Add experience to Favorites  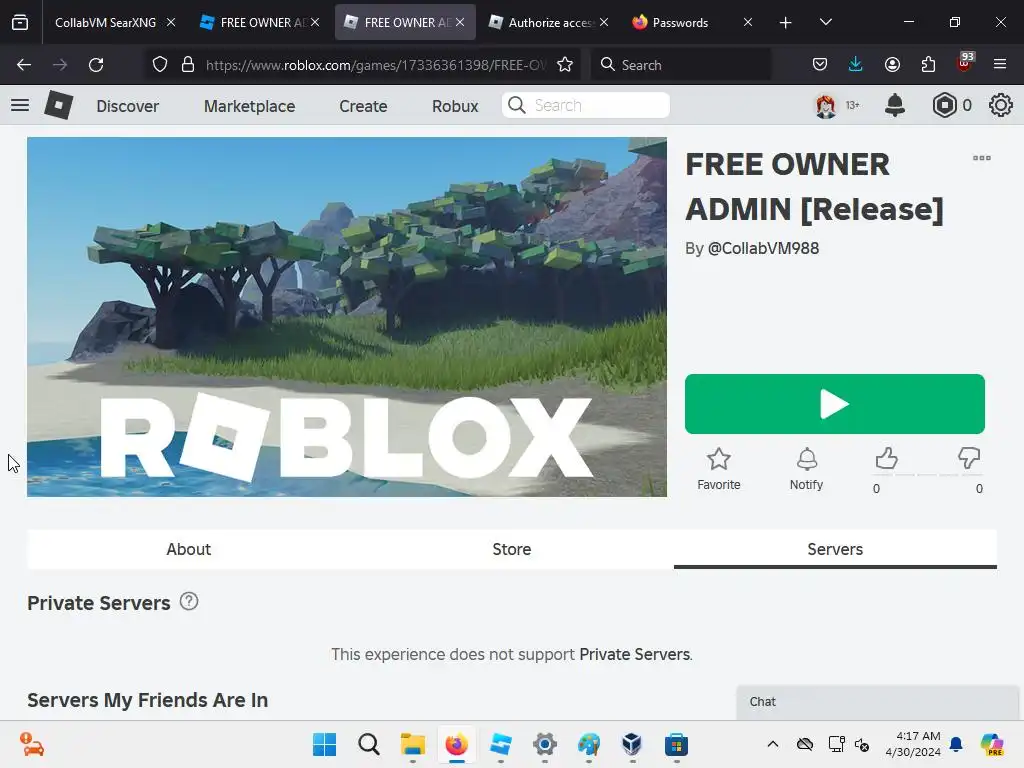tap(718, 469)
